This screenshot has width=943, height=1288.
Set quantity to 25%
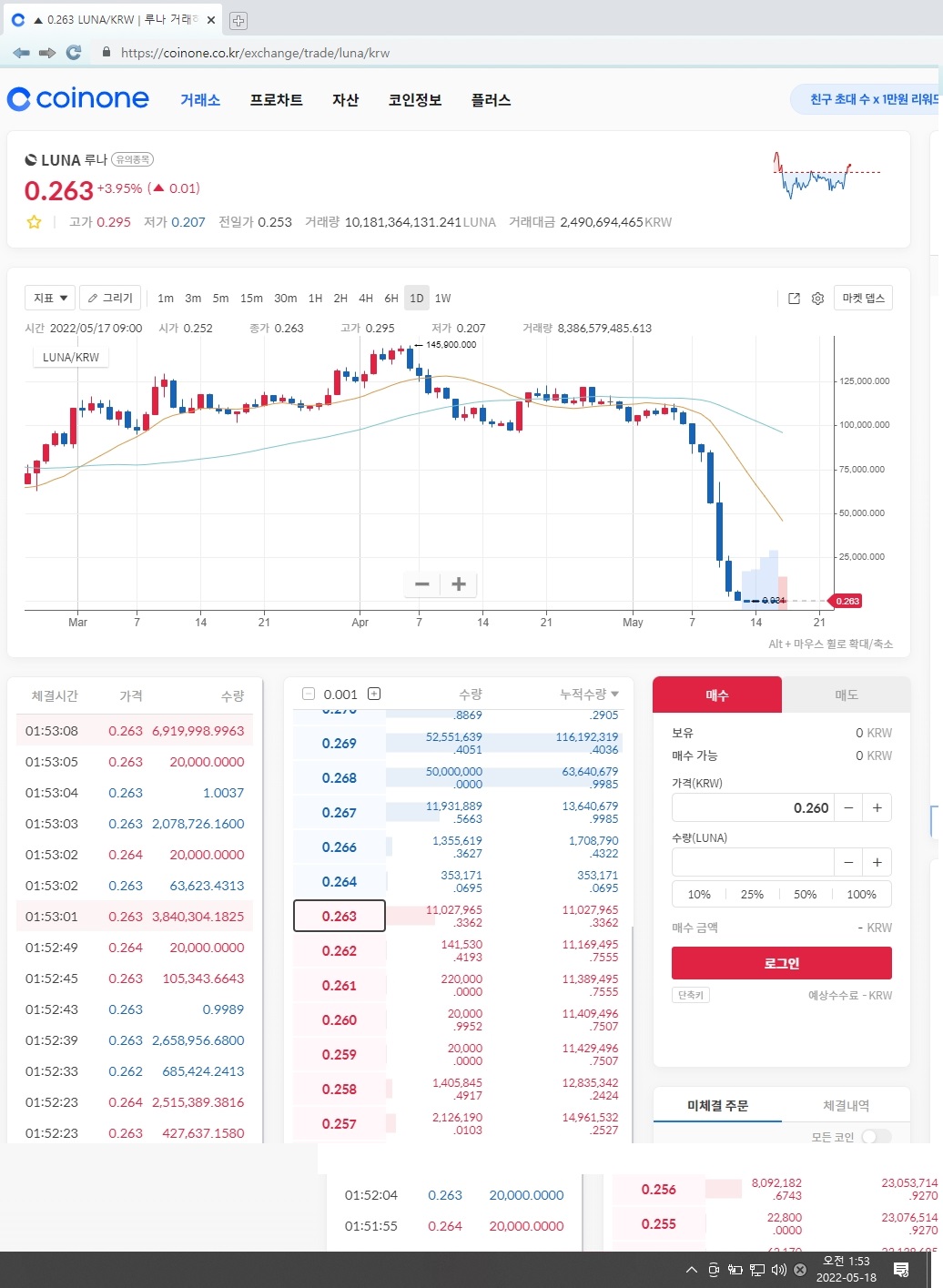(752, 894)
